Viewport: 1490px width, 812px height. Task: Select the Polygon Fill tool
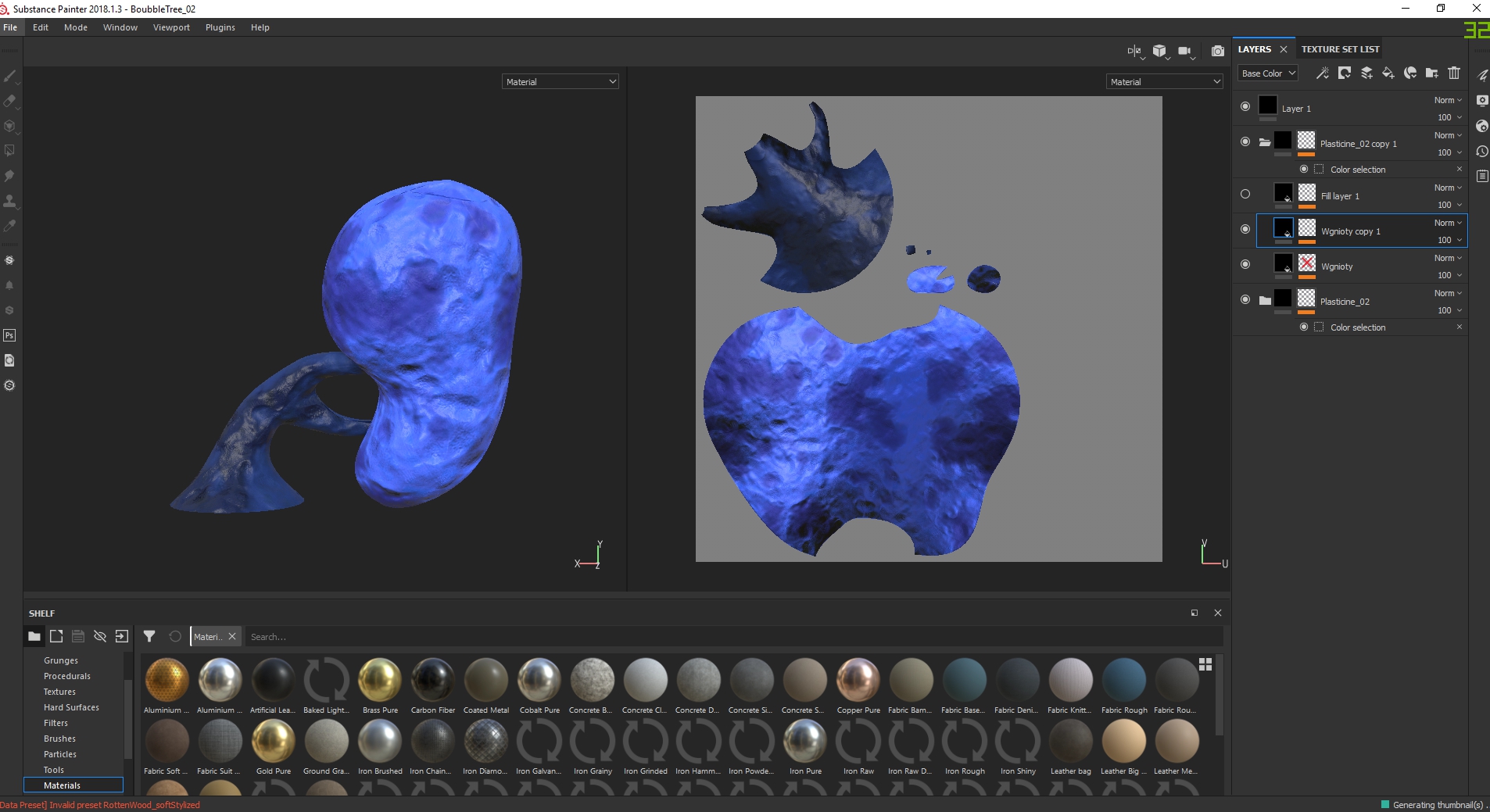pos(9,151)
